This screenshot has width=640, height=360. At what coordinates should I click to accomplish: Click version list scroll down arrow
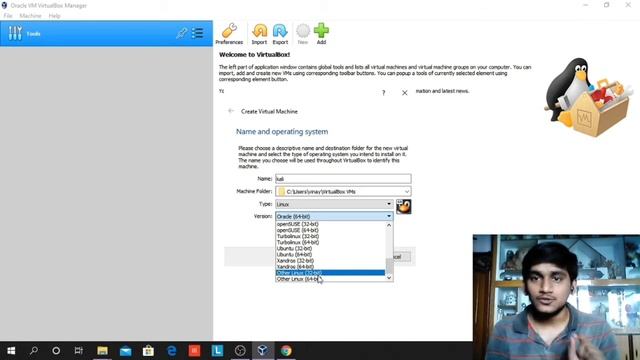[x=389, y=278]
